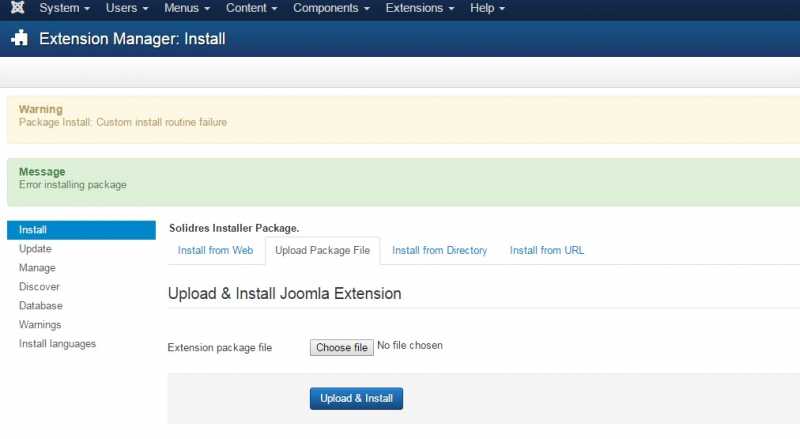Open the Extensions menu
Image resolution: width=800 pixels, height=439 pixels.
pos(419,8)
